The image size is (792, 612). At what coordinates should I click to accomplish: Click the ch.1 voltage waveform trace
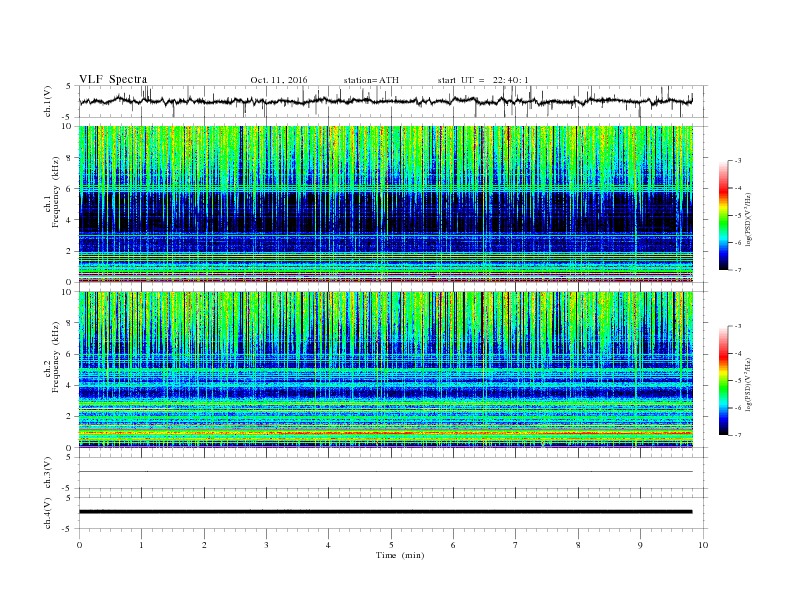(386, 101)
